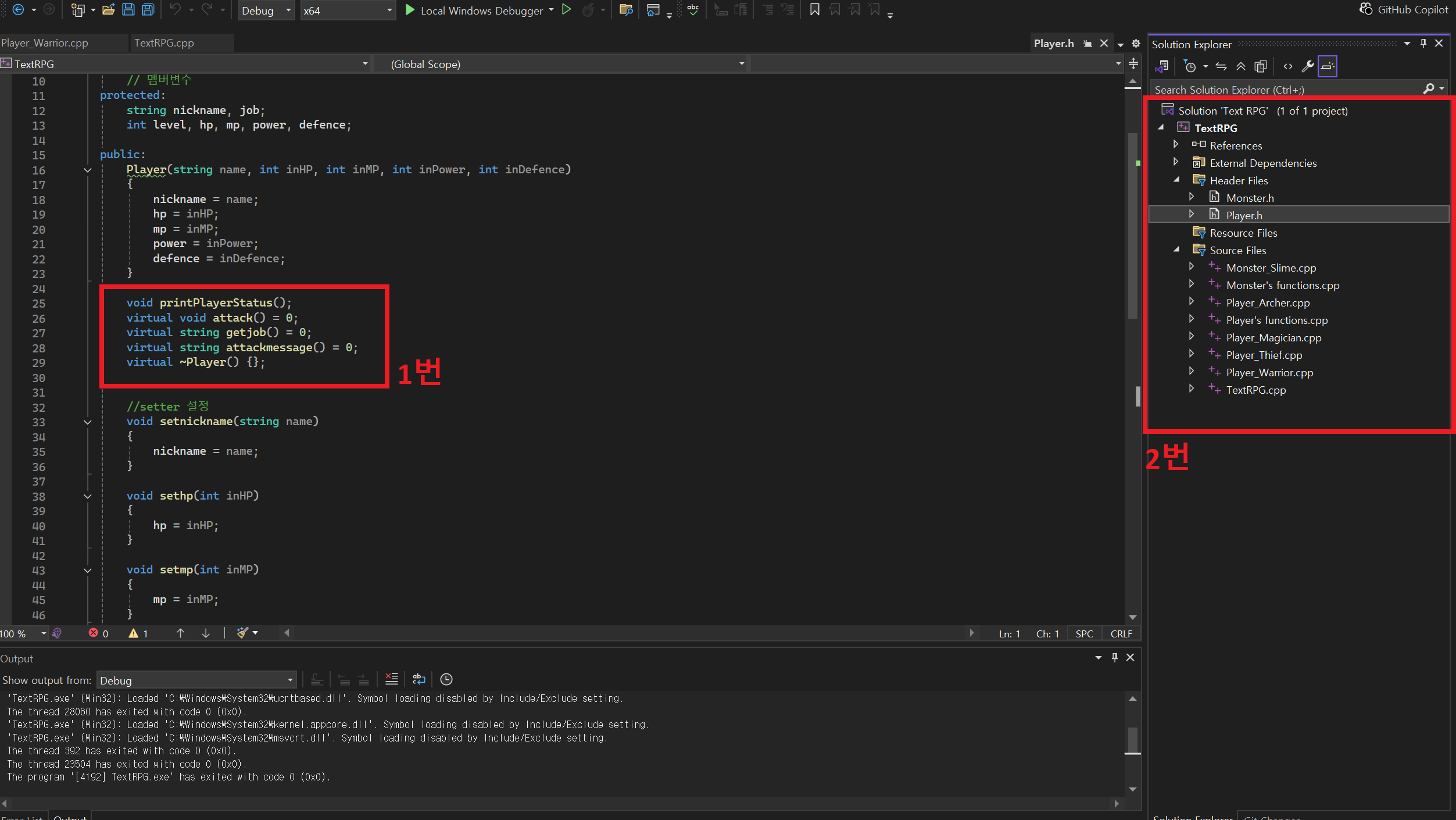1456x820 pixels.
Task: Save the current file with the single-disk icon
Action: click(x=128, y=10)
